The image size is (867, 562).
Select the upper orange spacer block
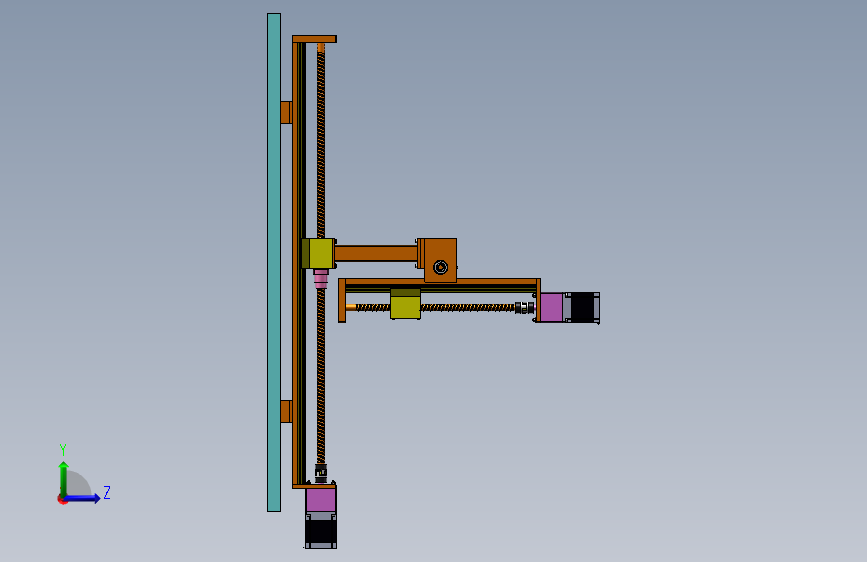(x=286, y=112)
